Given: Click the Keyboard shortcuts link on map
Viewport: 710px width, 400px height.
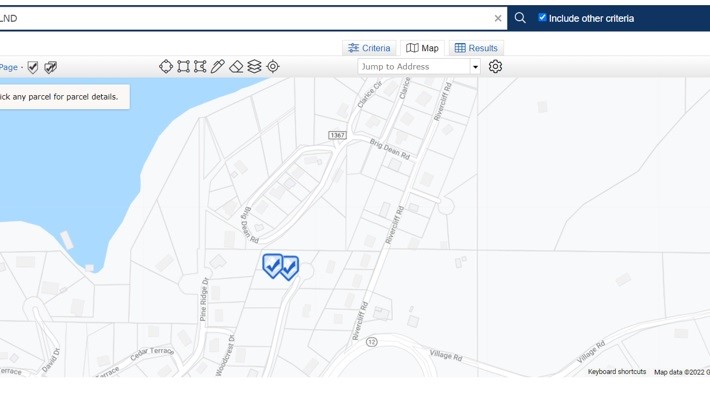Looking at the screenshot, I should (617, 371).
